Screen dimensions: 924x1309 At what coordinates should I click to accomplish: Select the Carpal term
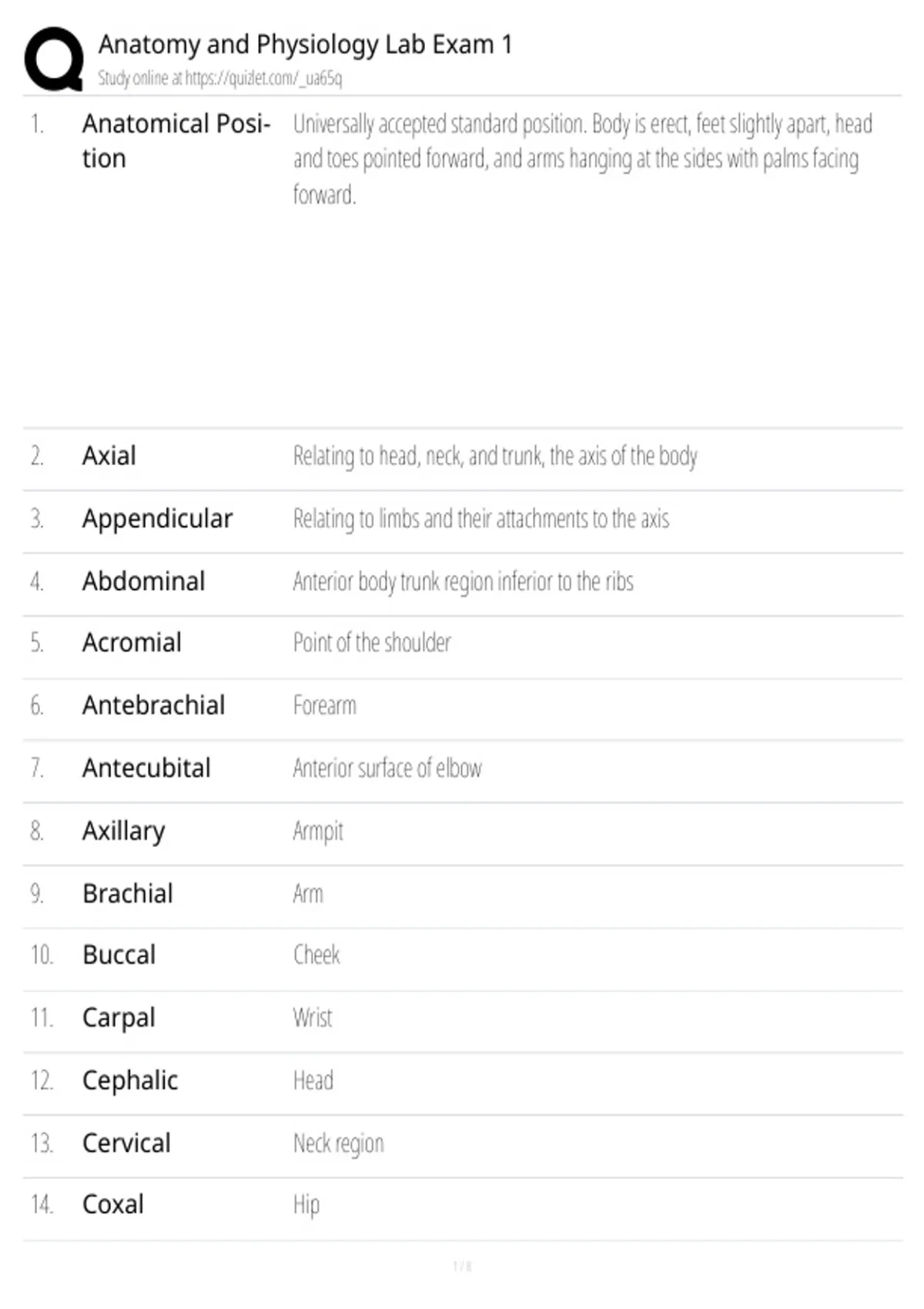(x=119, y=1018)
